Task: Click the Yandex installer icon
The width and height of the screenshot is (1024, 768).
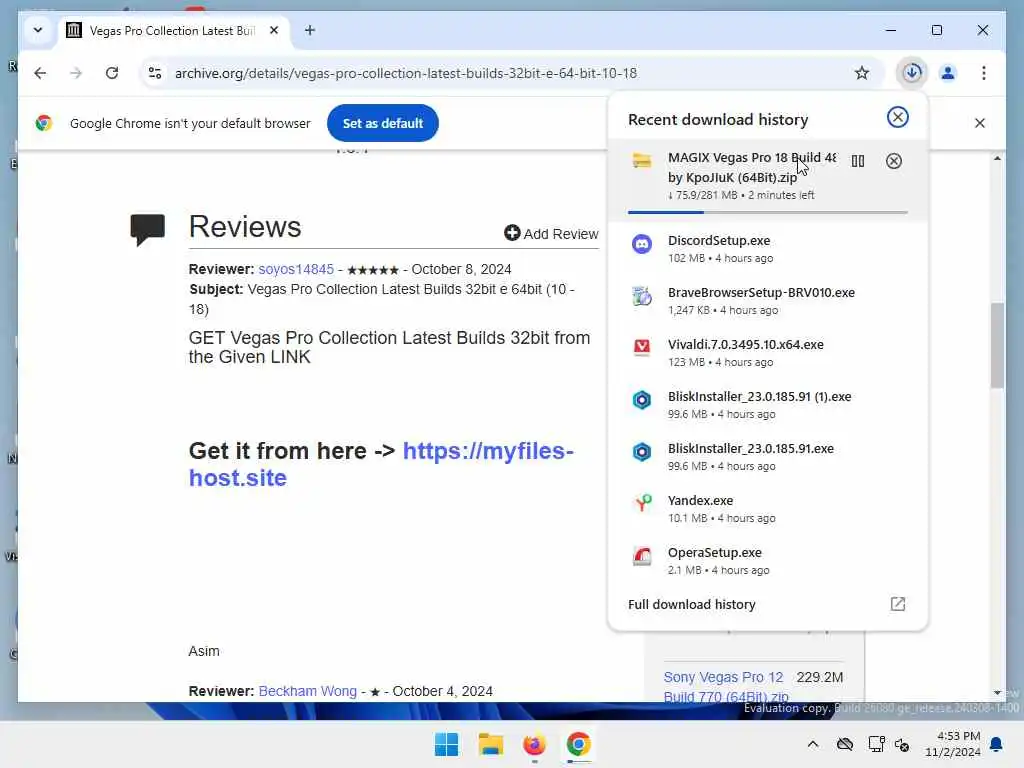Action: tap(643, 503)
